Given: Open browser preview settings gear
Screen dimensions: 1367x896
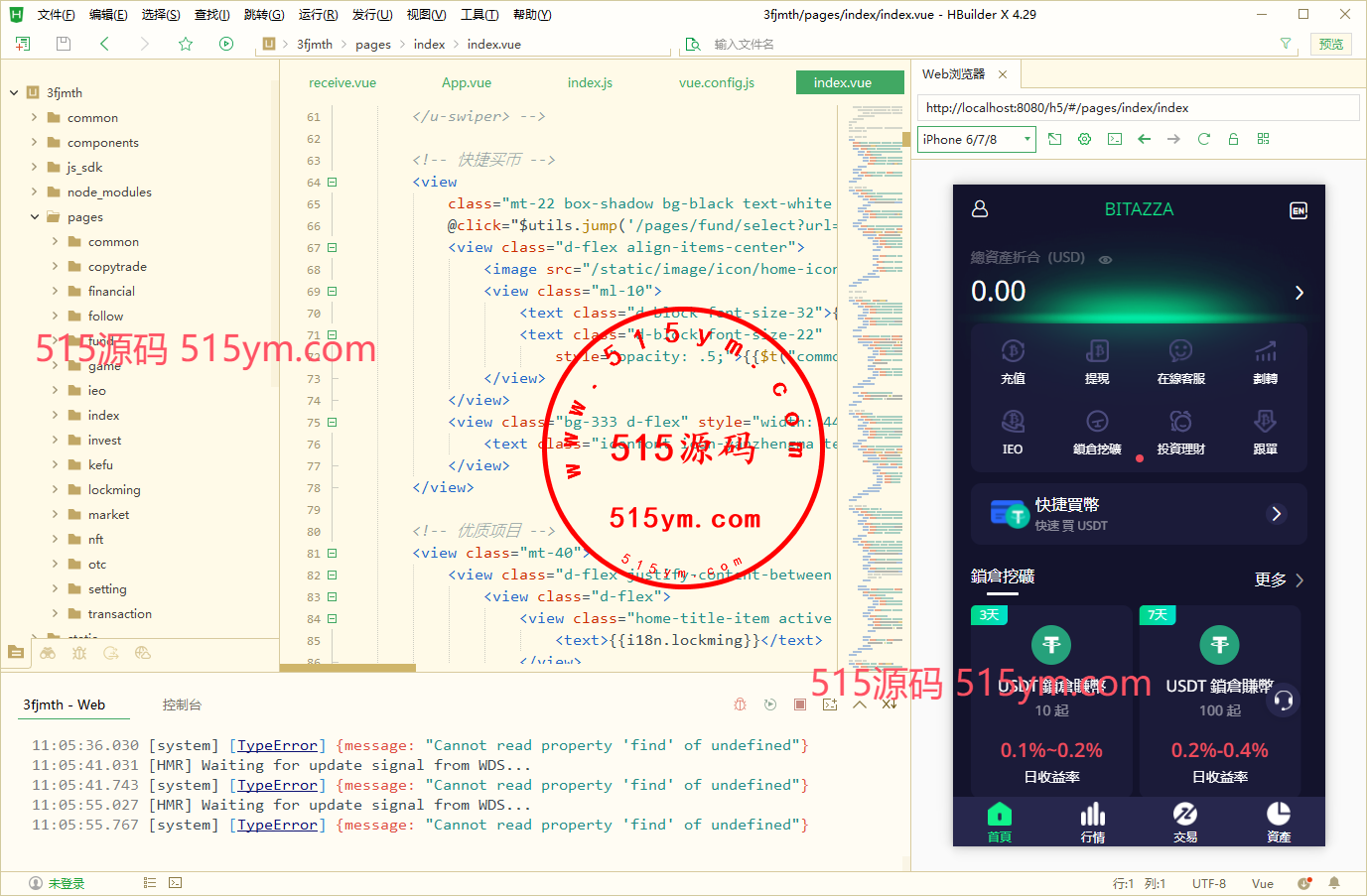Looking at the screenshot, I should coord(1084,139).
